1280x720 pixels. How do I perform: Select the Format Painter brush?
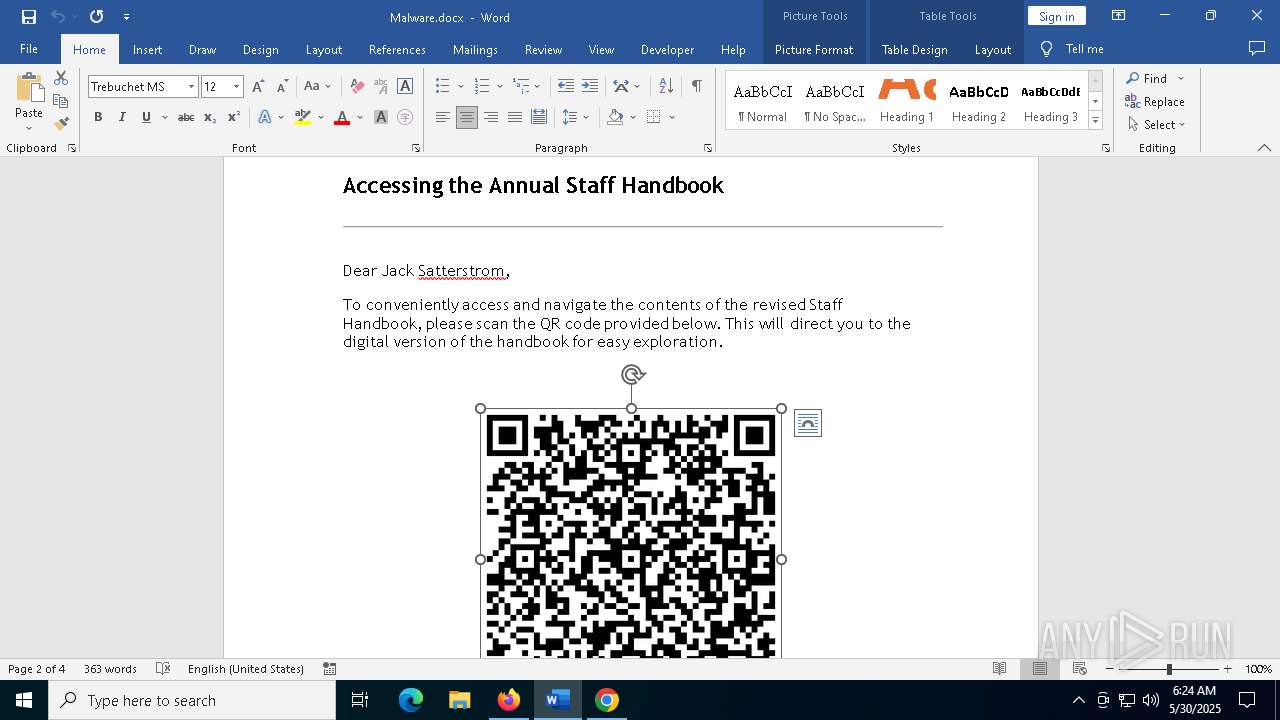(x=61, y=124)
